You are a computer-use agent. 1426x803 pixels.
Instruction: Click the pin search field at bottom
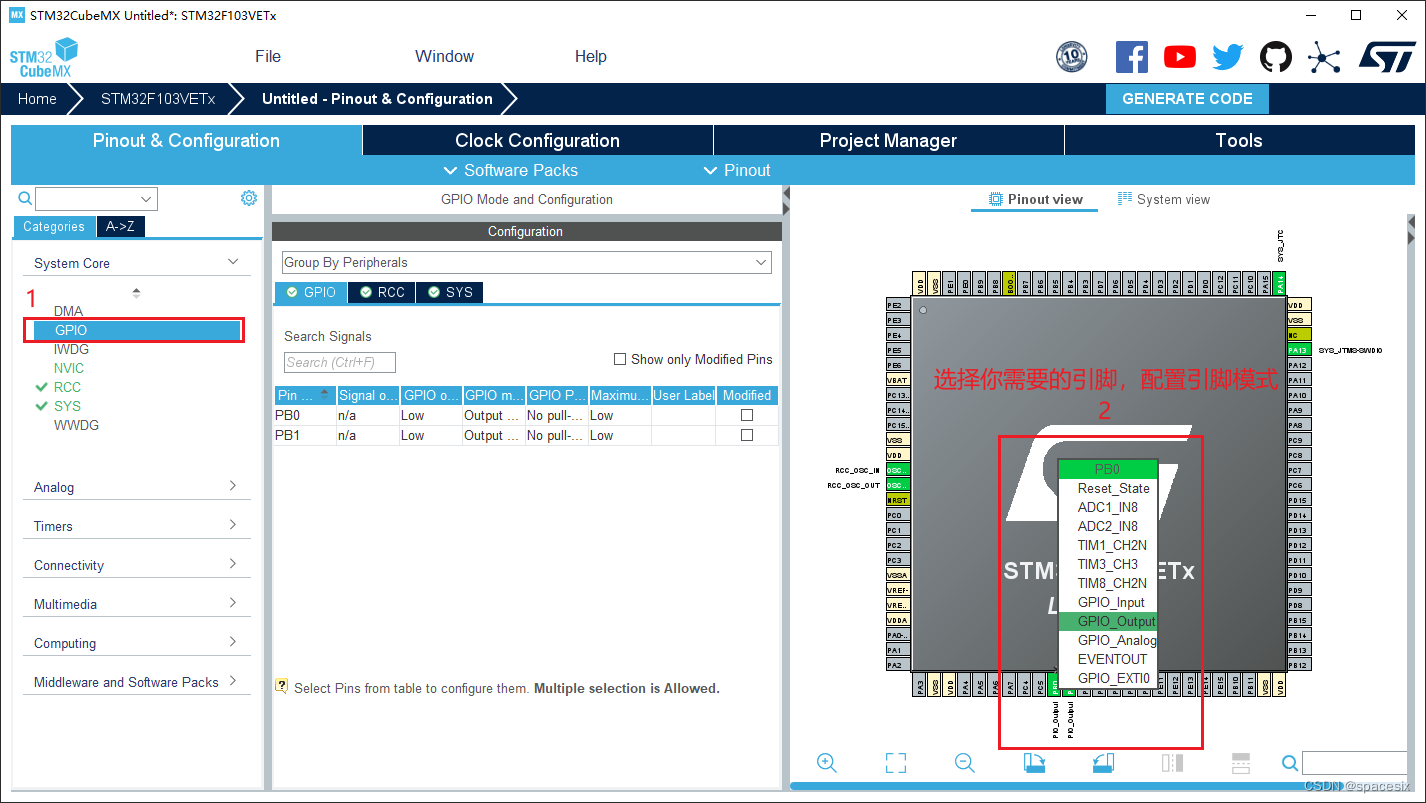click(x=1355, y=763)
